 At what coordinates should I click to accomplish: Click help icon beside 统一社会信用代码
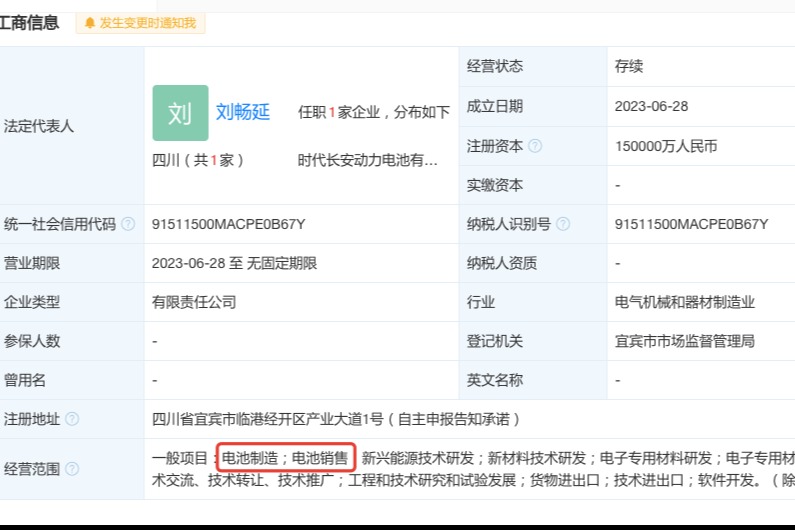128,224
